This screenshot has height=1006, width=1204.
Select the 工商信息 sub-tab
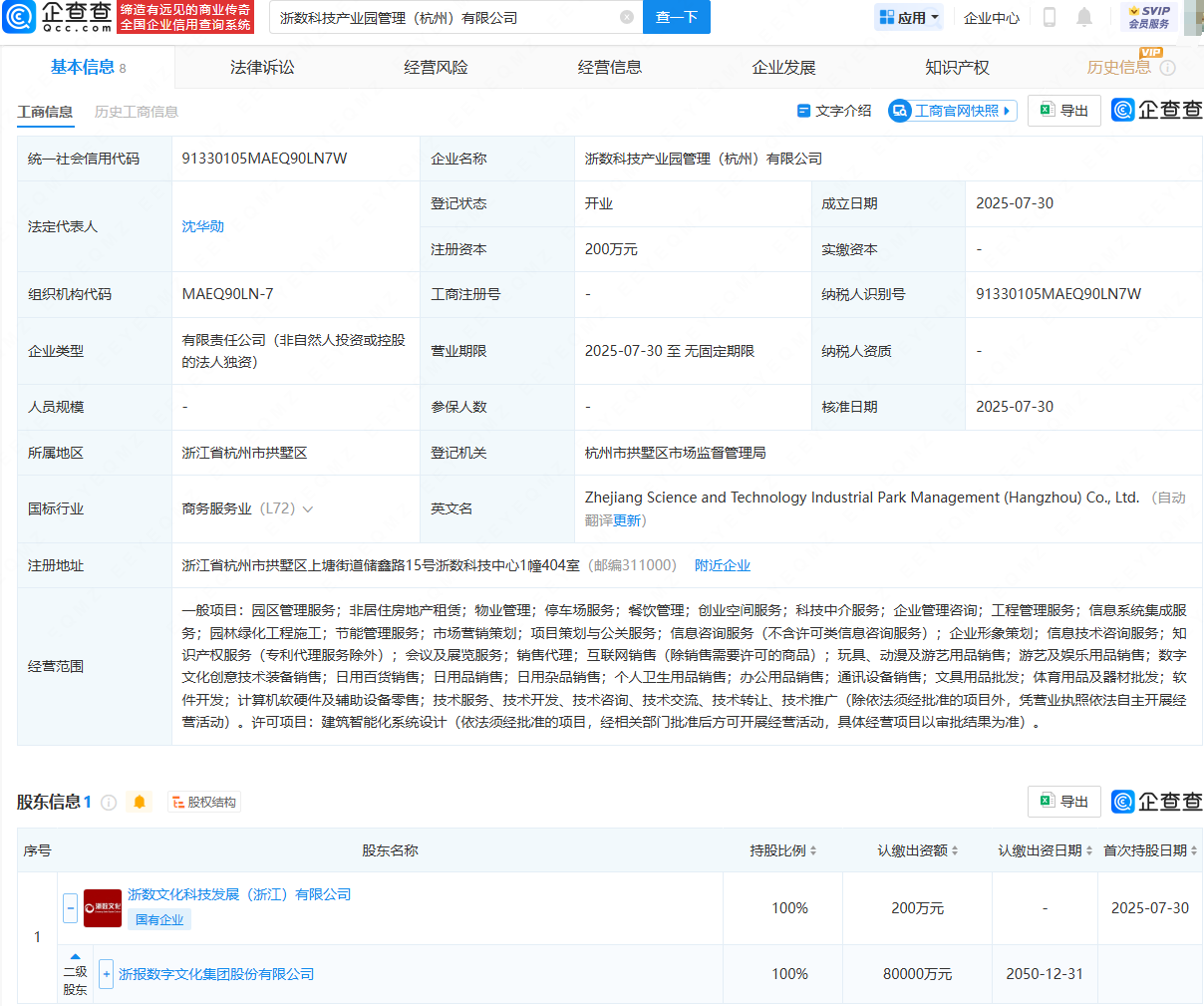pos(45,112)
